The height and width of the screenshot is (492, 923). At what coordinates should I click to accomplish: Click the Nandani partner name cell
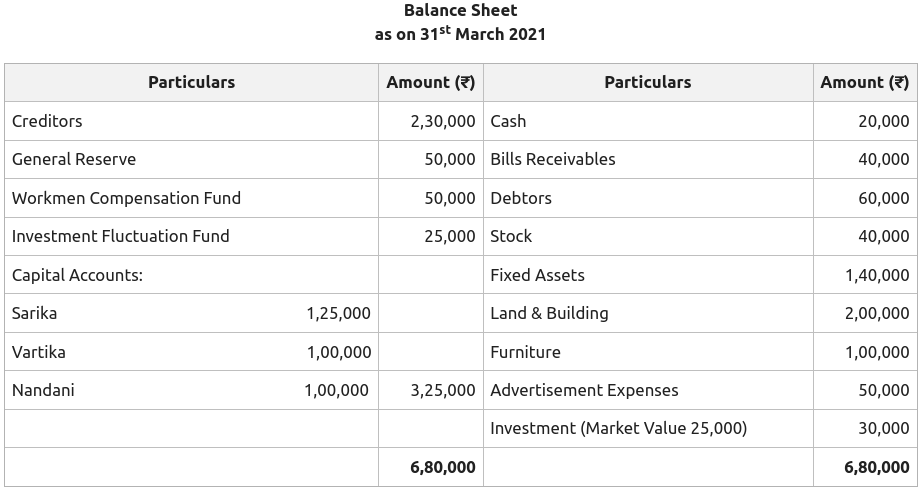(43, 391)
